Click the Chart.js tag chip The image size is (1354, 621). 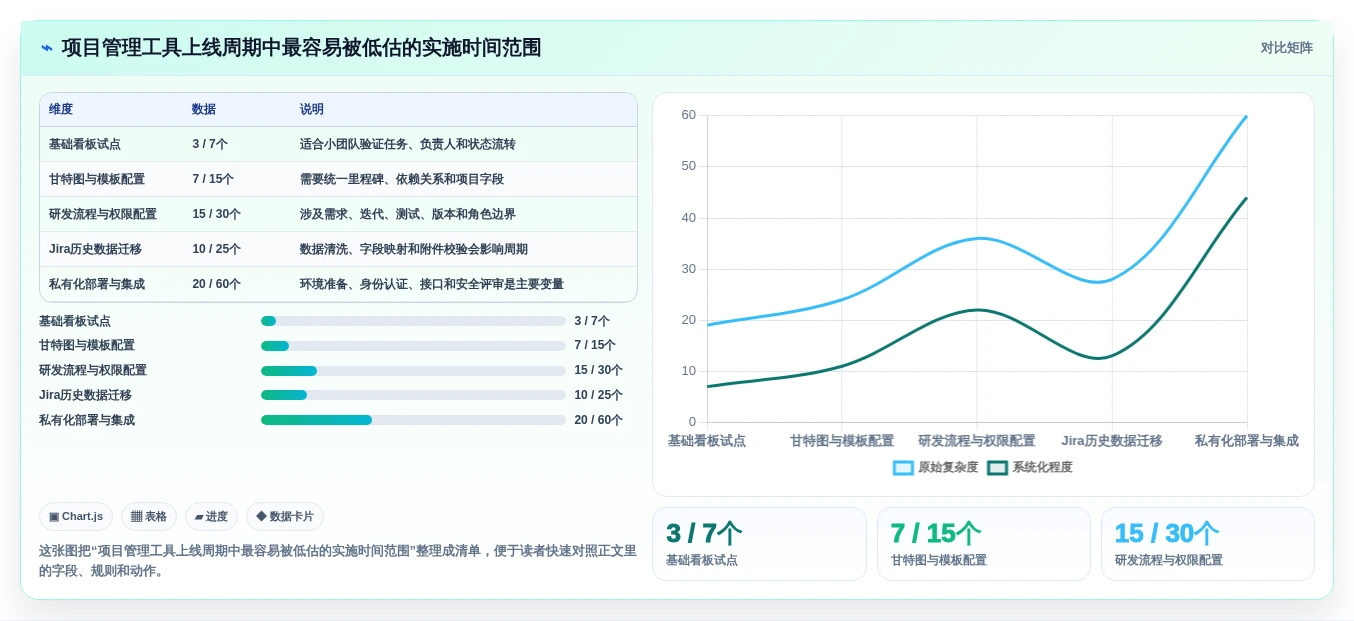point(76,516)
